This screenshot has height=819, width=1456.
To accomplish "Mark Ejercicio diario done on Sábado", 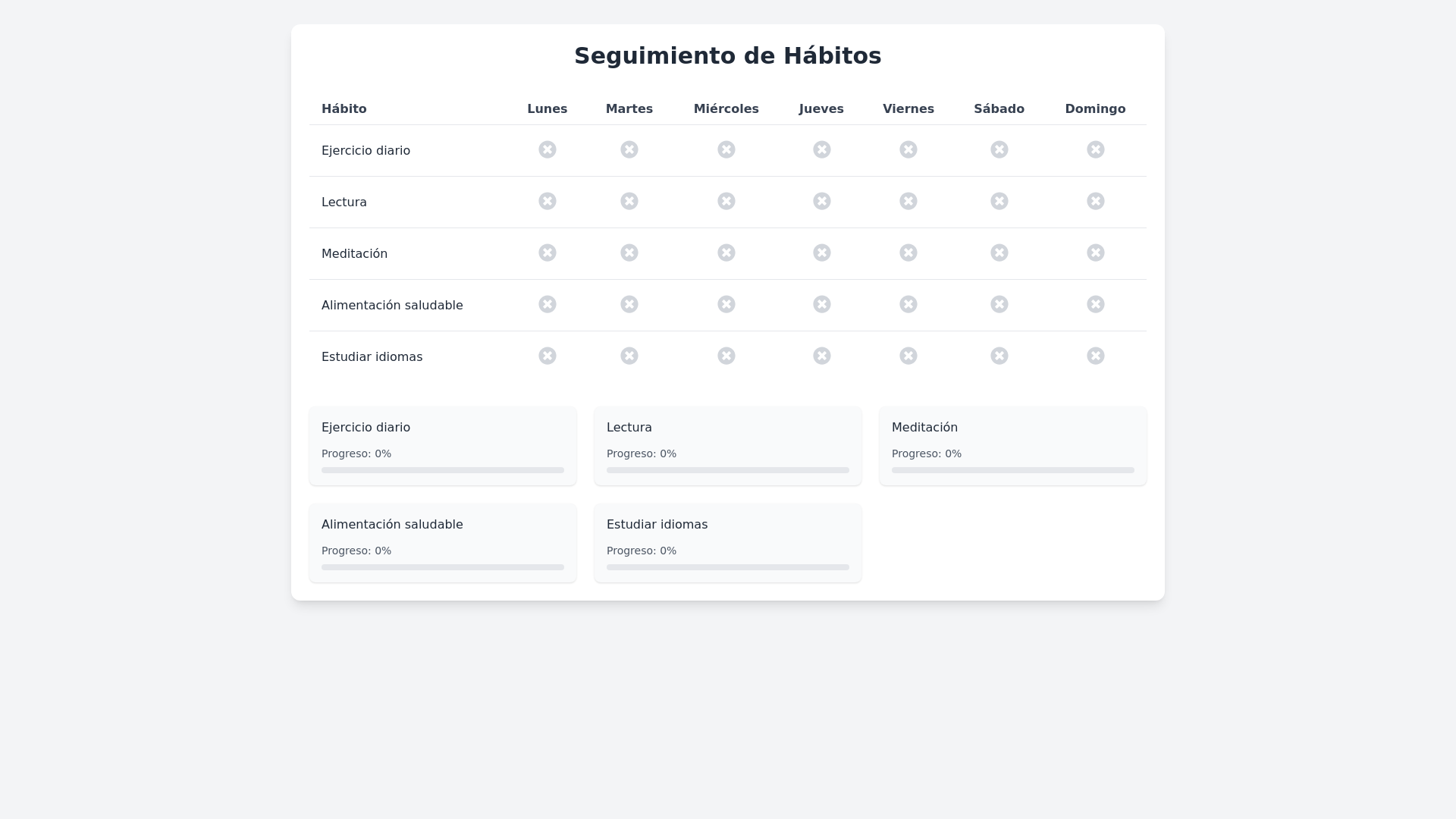I will 999,149.
